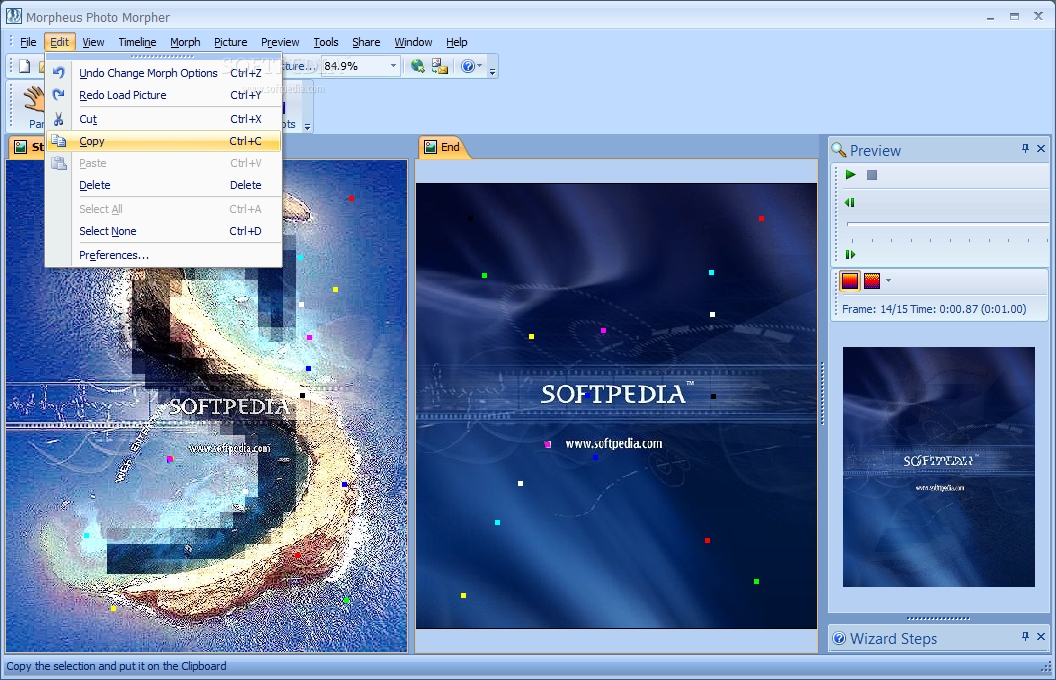Click the Wizard Steps help icon

[839, 638]
